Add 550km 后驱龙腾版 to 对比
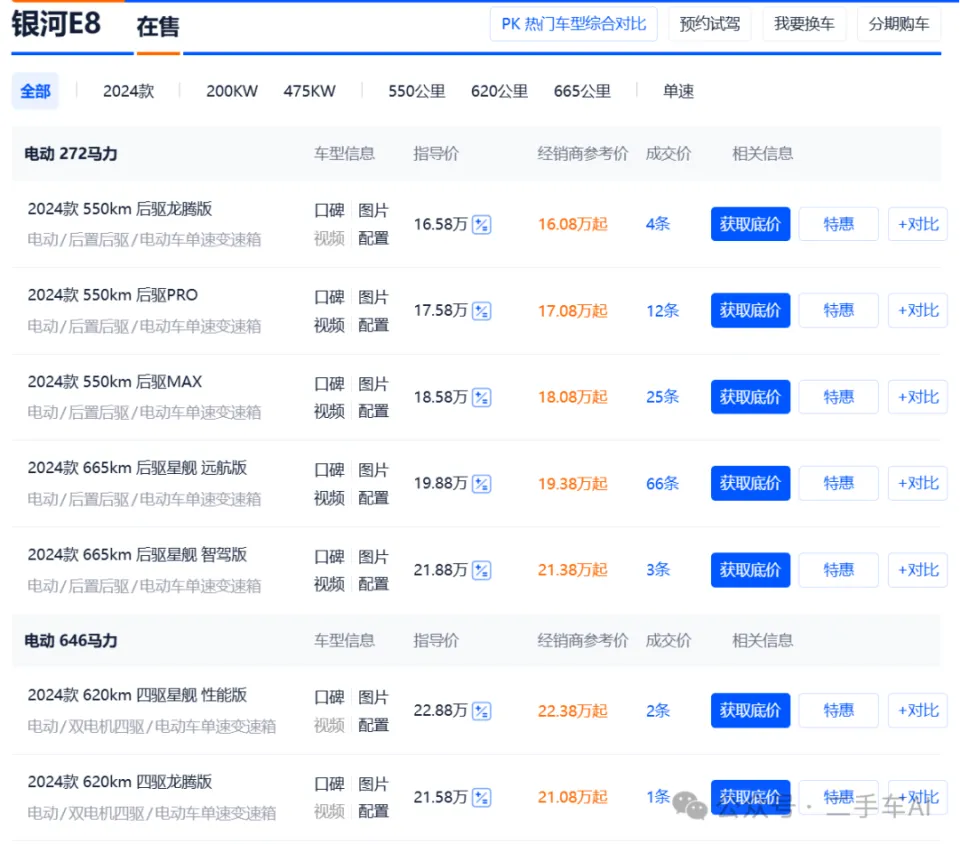This screenshot has height=844, width=960. [x=918, y=224]
